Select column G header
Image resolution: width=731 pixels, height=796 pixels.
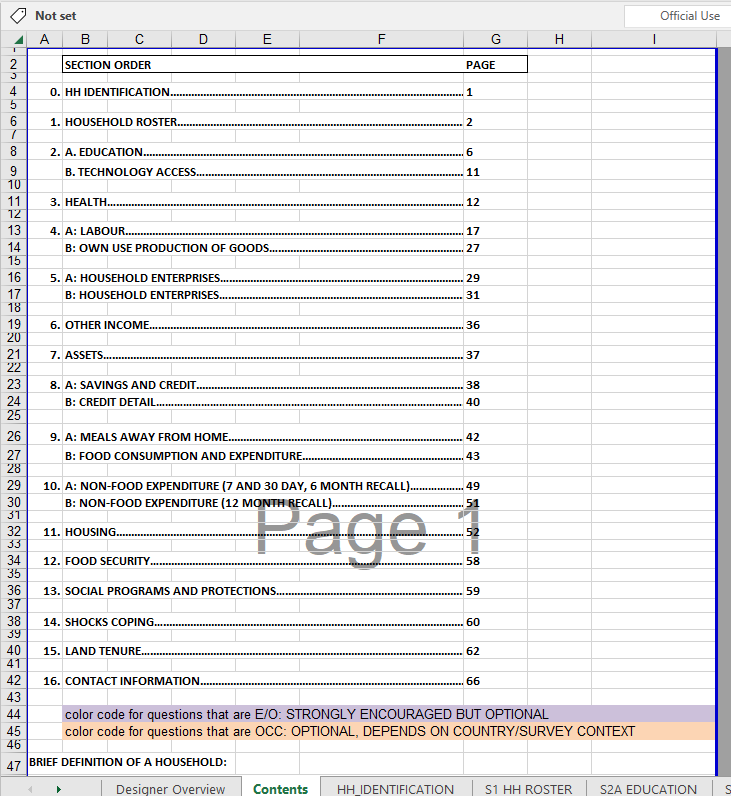[x=496, y=39]
